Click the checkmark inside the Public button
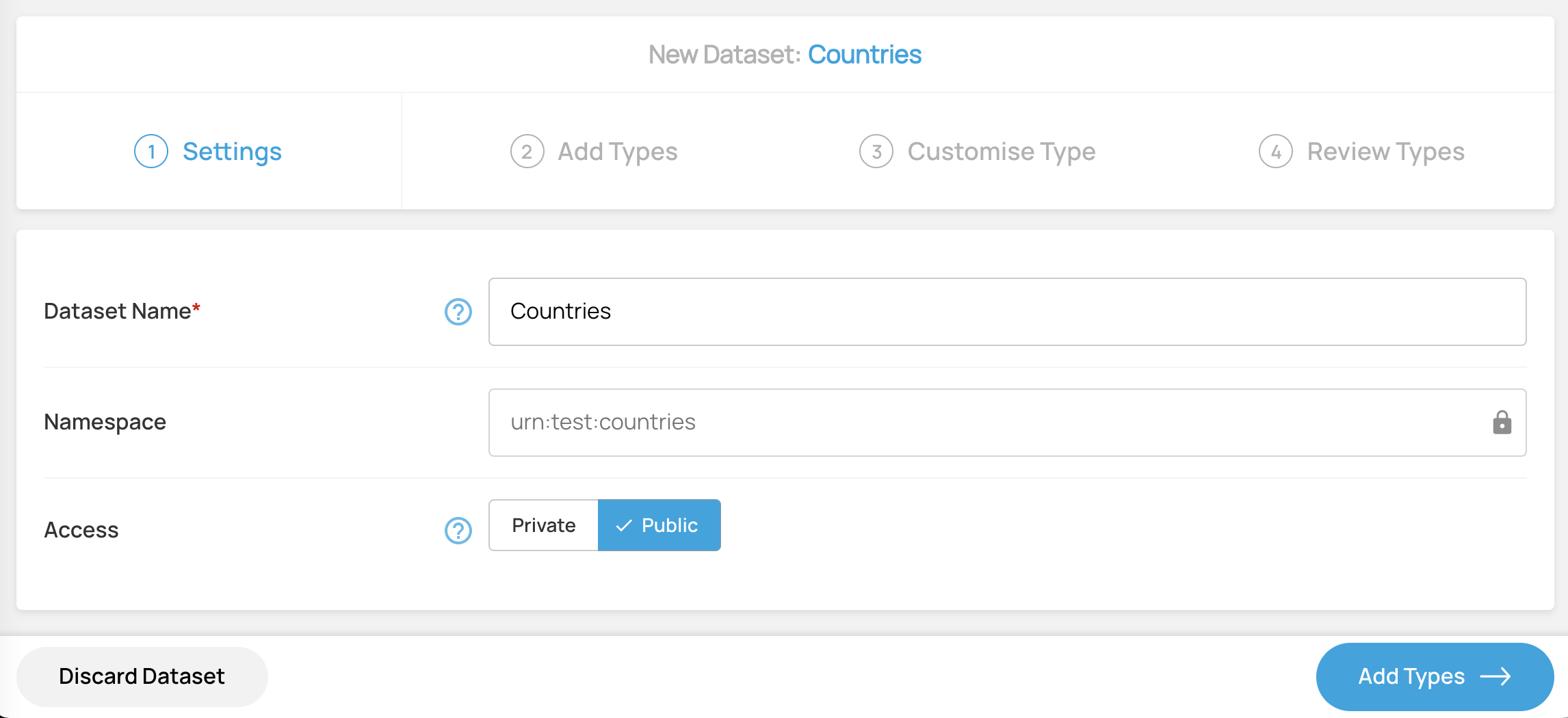This screenshot has width=1568, height=718. (623, 525)
